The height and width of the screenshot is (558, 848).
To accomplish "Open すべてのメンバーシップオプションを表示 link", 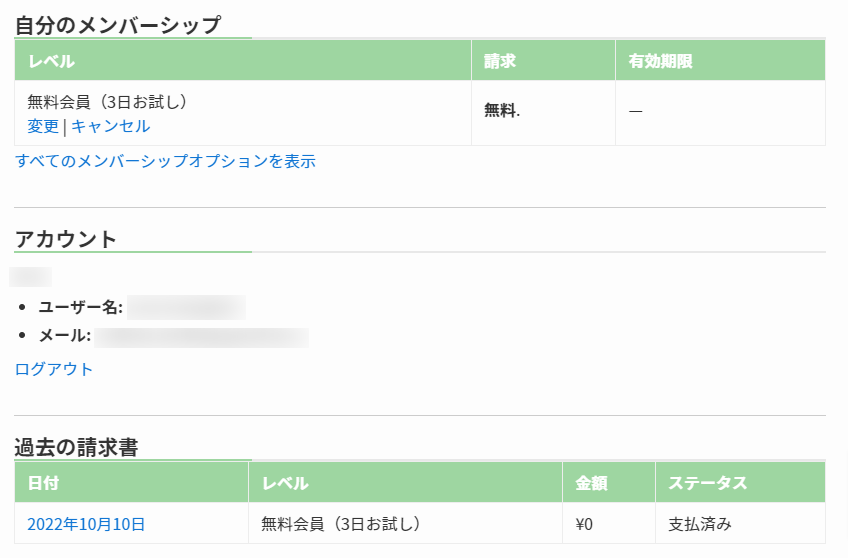I will (165, 161).
